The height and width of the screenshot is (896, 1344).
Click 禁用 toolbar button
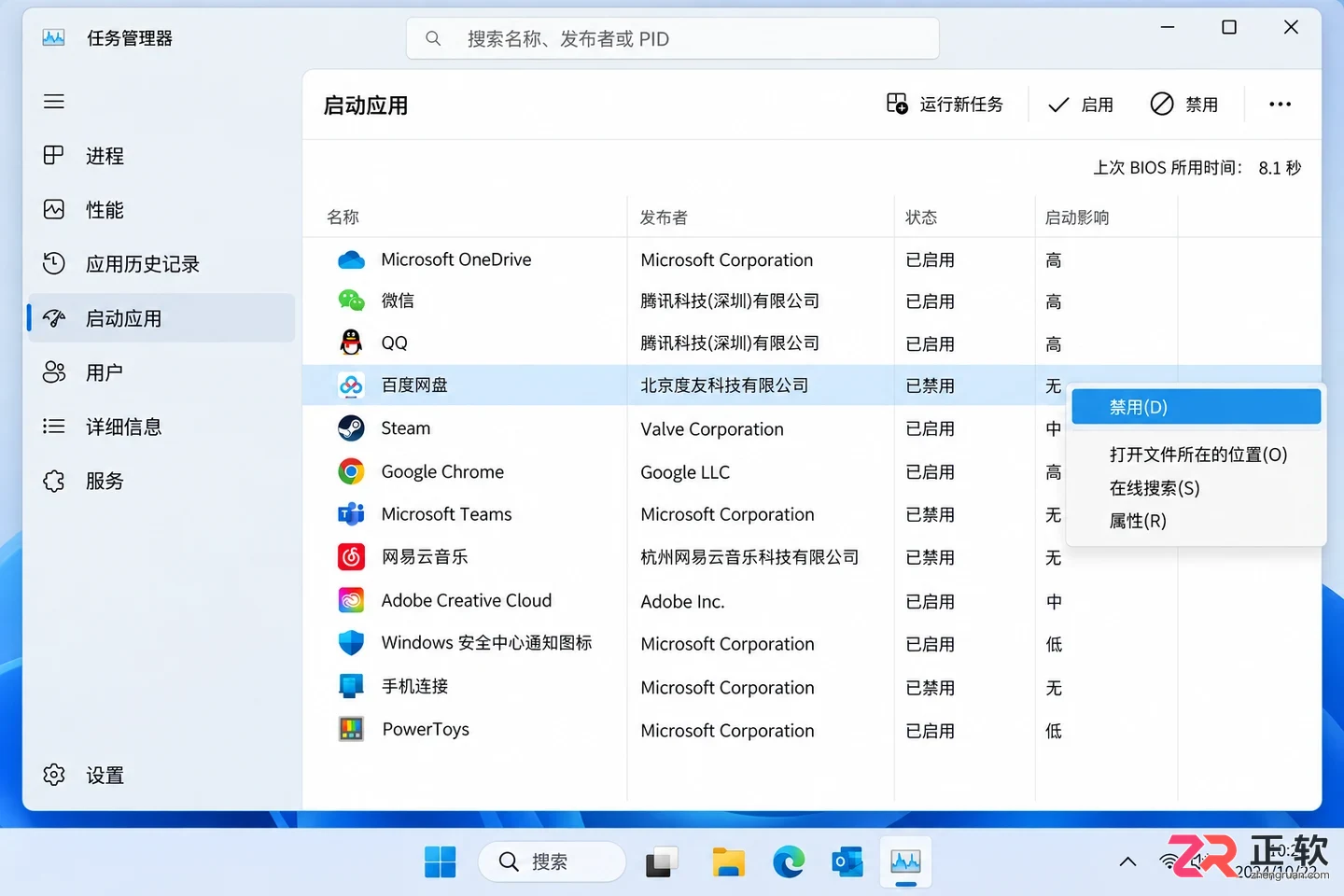1184,105
